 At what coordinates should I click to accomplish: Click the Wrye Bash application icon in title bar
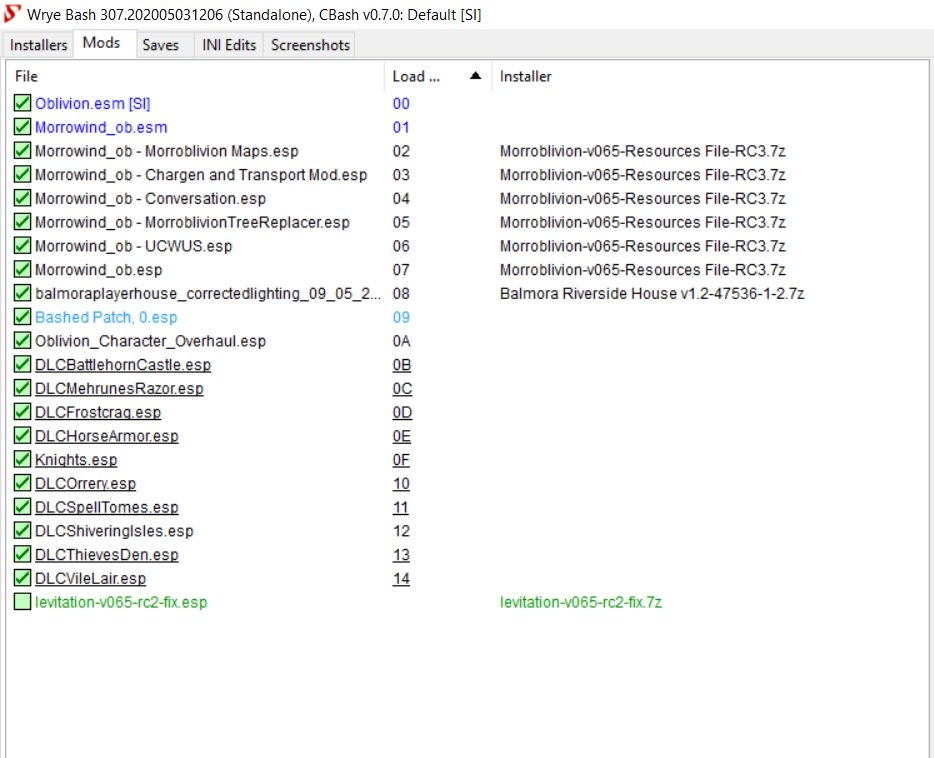coord(12,14)
